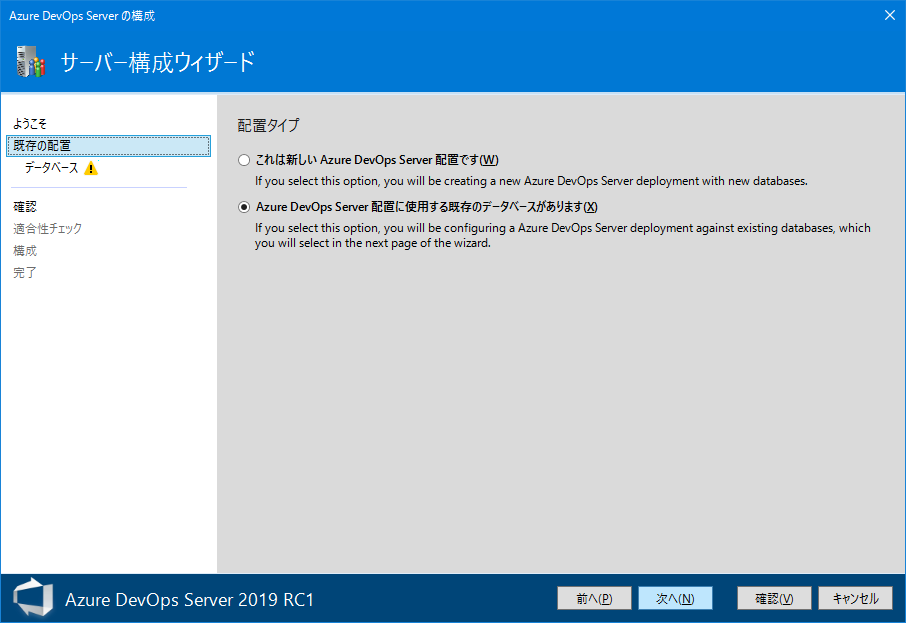The height and width of the screenshot is (623, 906).
Task: Click the Azure DevOps Server 2019 logo in footer
Action: coord(33,597)
